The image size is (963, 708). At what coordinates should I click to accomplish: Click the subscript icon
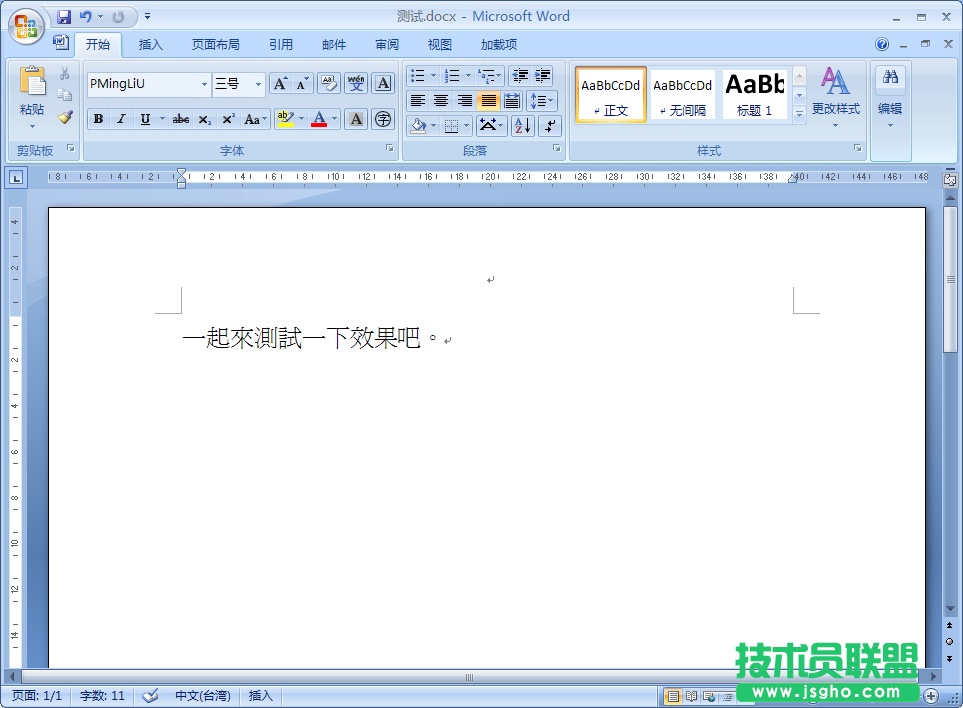point(206,119)
